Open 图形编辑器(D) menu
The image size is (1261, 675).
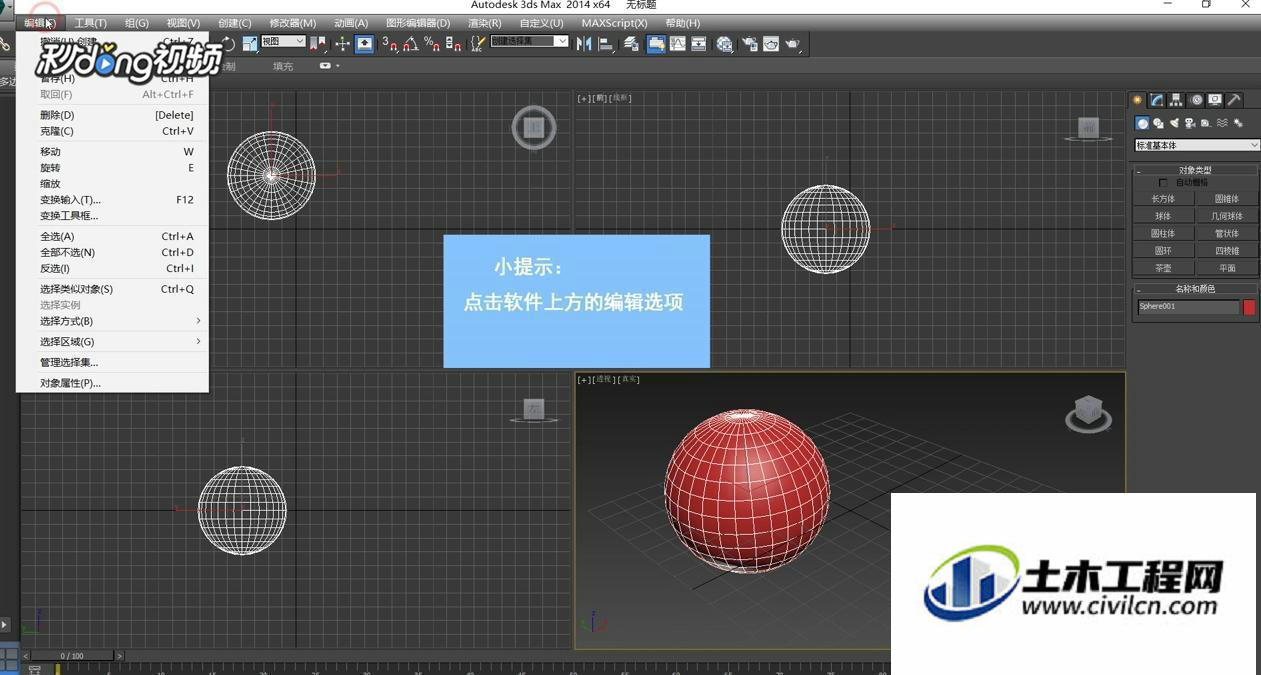pos(418,23)
